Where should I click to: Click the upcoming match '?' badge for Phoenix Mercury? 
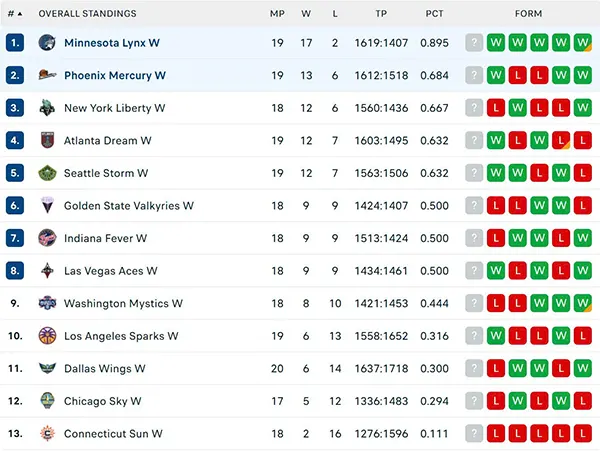474,75
